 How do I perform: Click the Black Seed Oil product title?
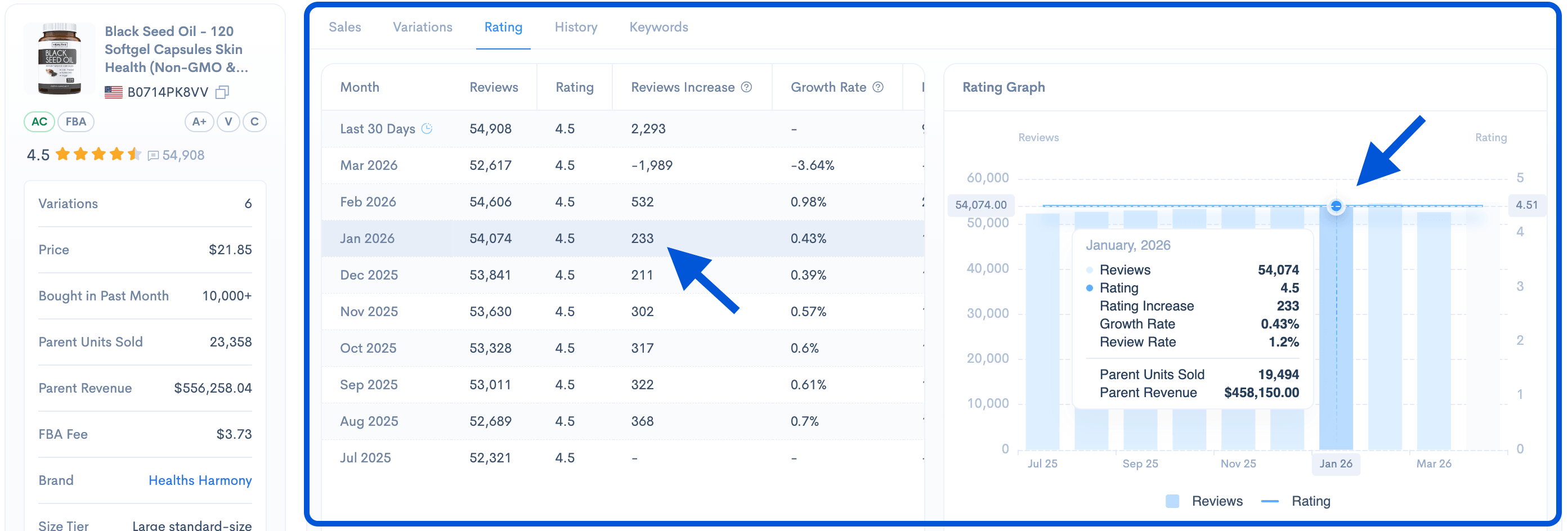(x=176, y=49)
